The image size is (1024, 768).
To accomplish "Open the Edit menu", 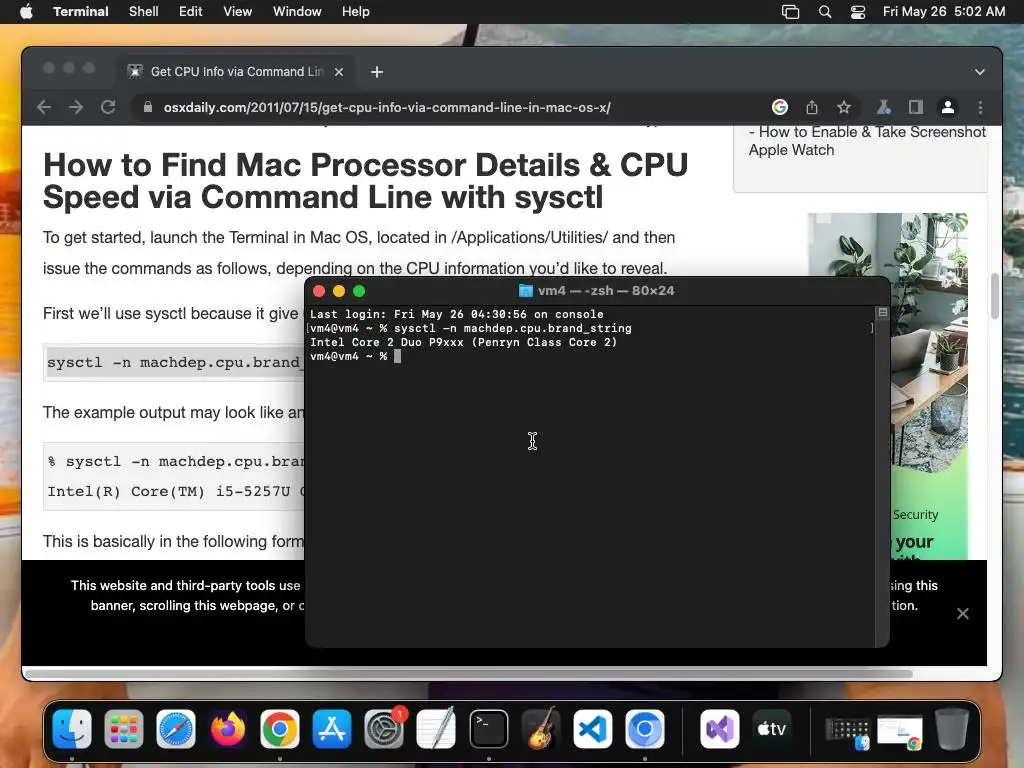I will [190, 12].
